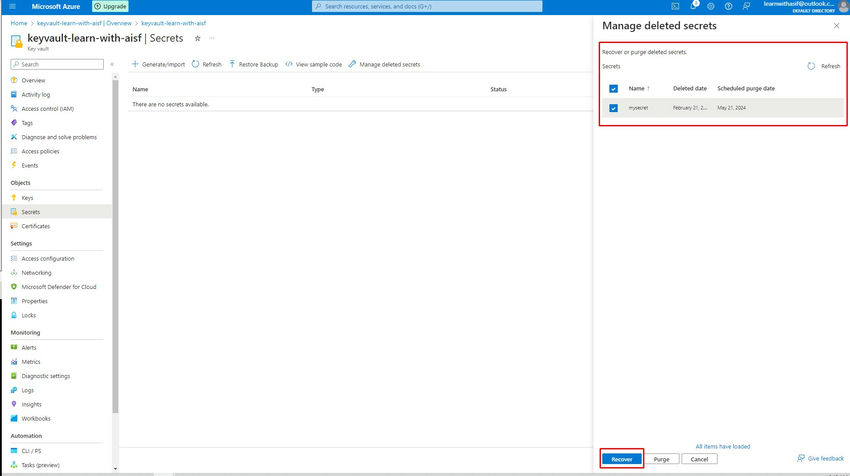This screenshot has height=476, width=850.
Task: Open Diagnose and solve problems
Action: coord(59,137)
